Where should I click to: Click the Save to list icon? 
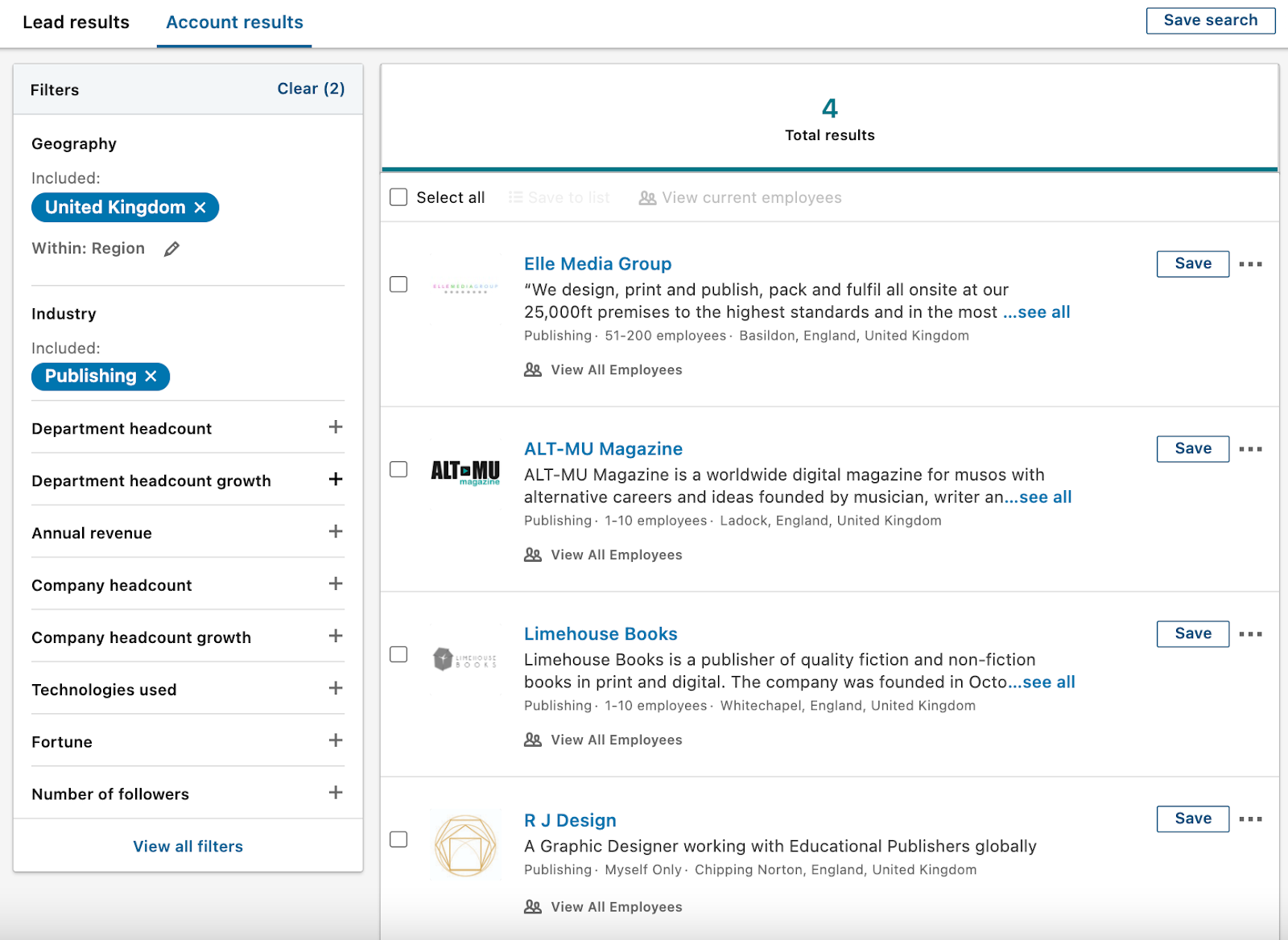click(x=516, y=197)
